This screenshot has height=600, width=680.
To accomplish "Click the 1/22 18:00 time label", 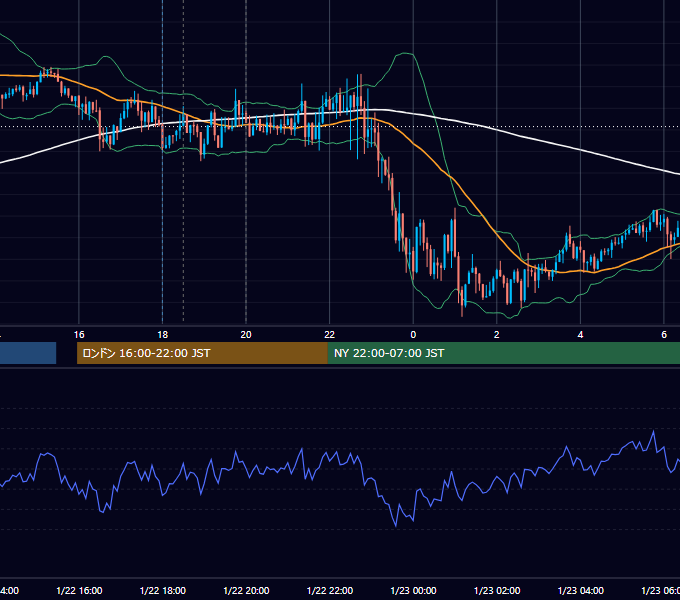I will pos(163,590).
